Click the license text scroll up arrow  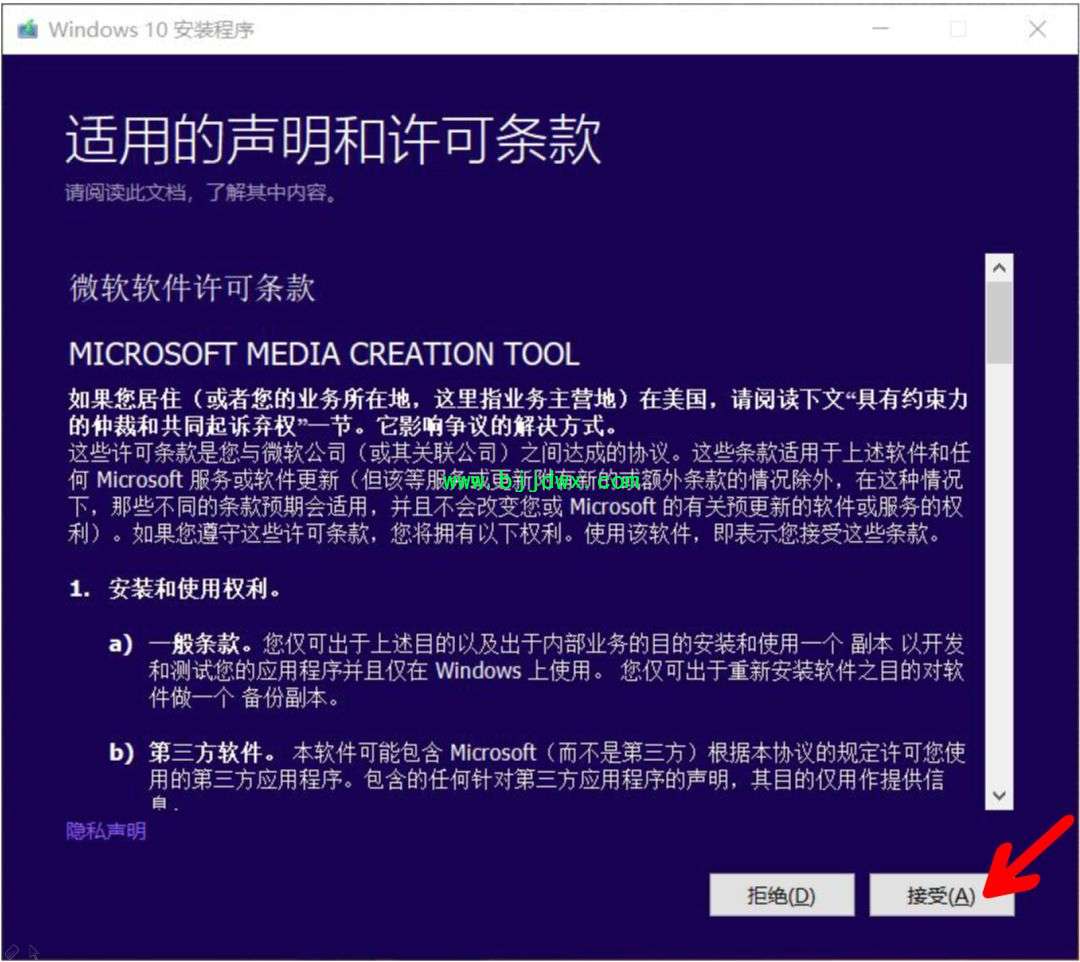[x=999, y=268]
